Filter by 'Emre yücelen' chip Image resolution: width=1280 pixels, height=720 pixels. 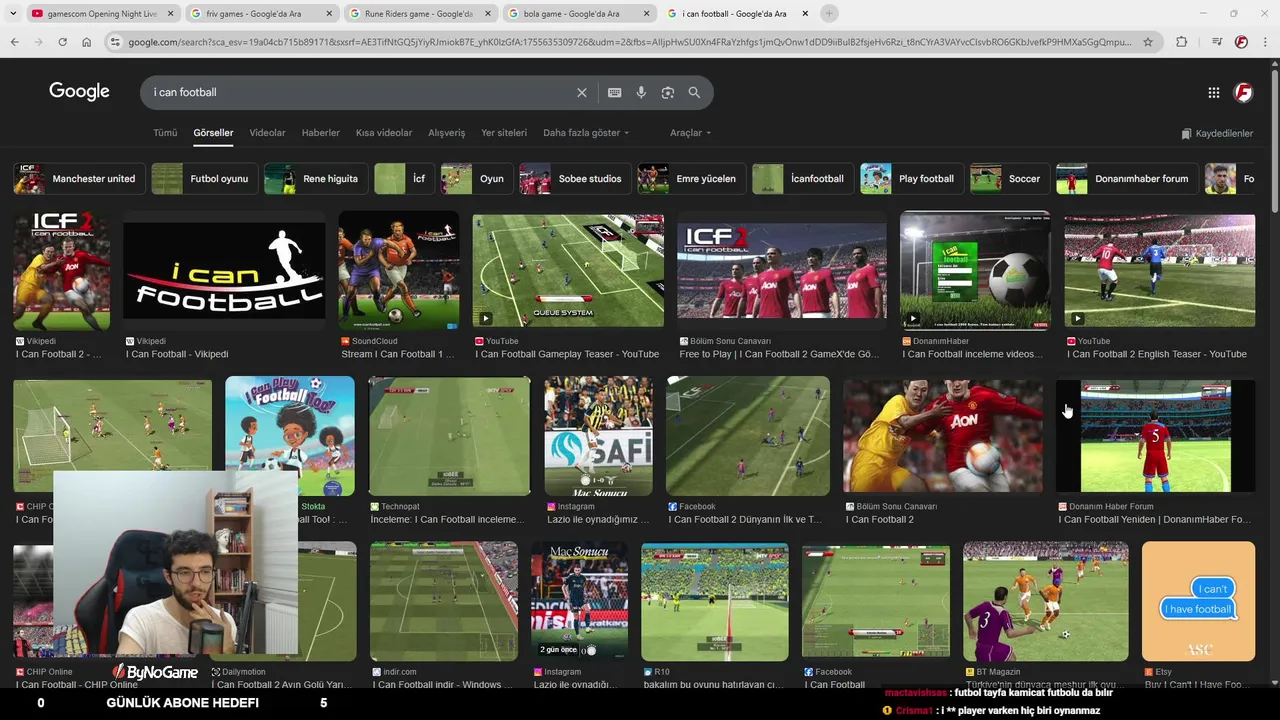click(692, 179)
